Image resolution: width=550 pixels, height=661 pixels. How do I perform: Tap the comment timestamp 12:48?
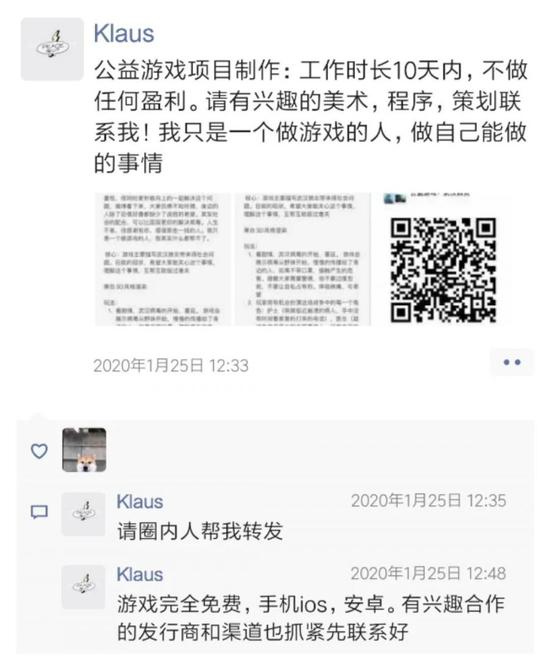[x=429, y=574]
